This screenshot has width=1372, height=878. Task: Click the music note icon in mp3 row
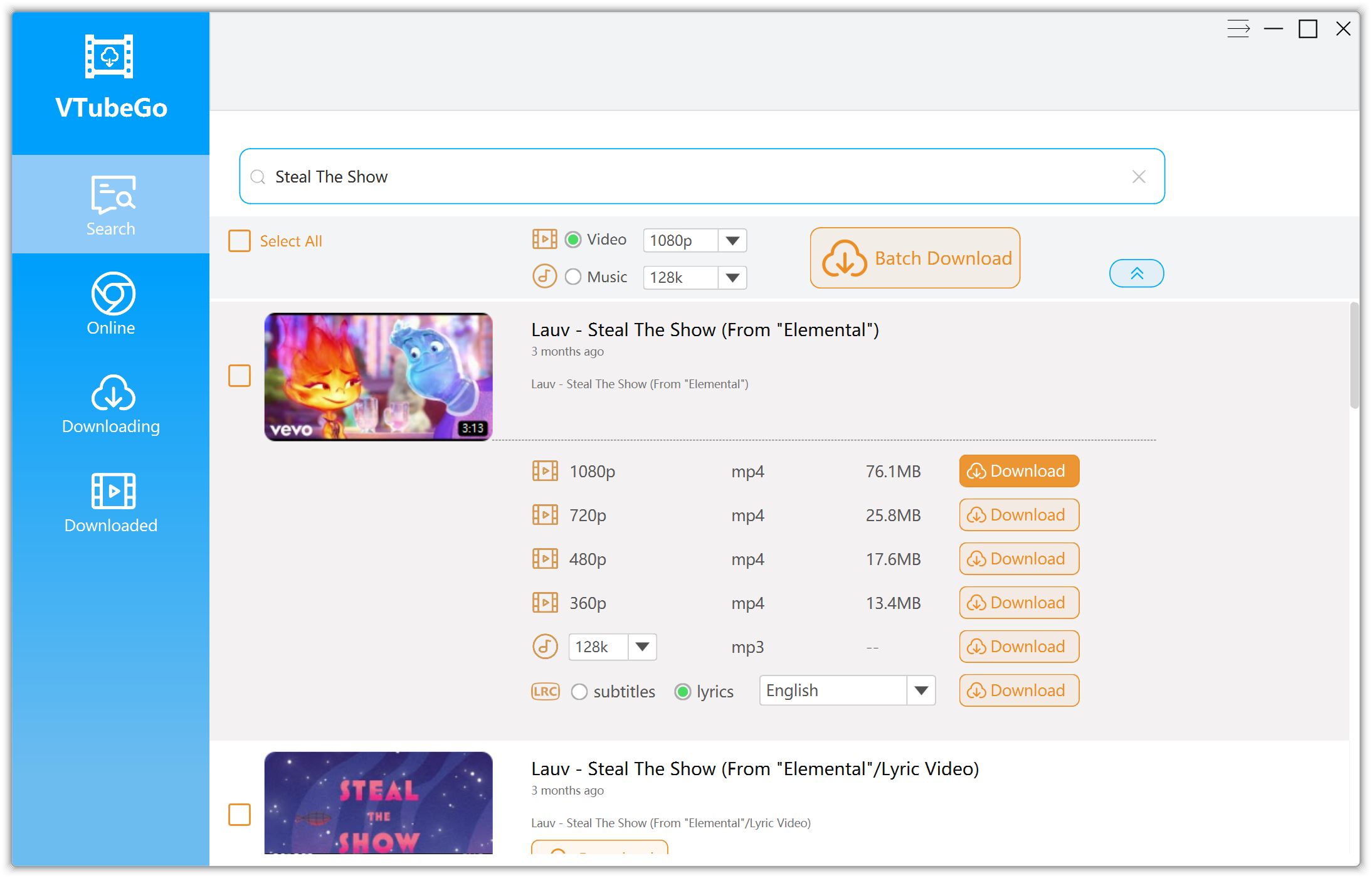pyautogui.click(x=544, y=647)
